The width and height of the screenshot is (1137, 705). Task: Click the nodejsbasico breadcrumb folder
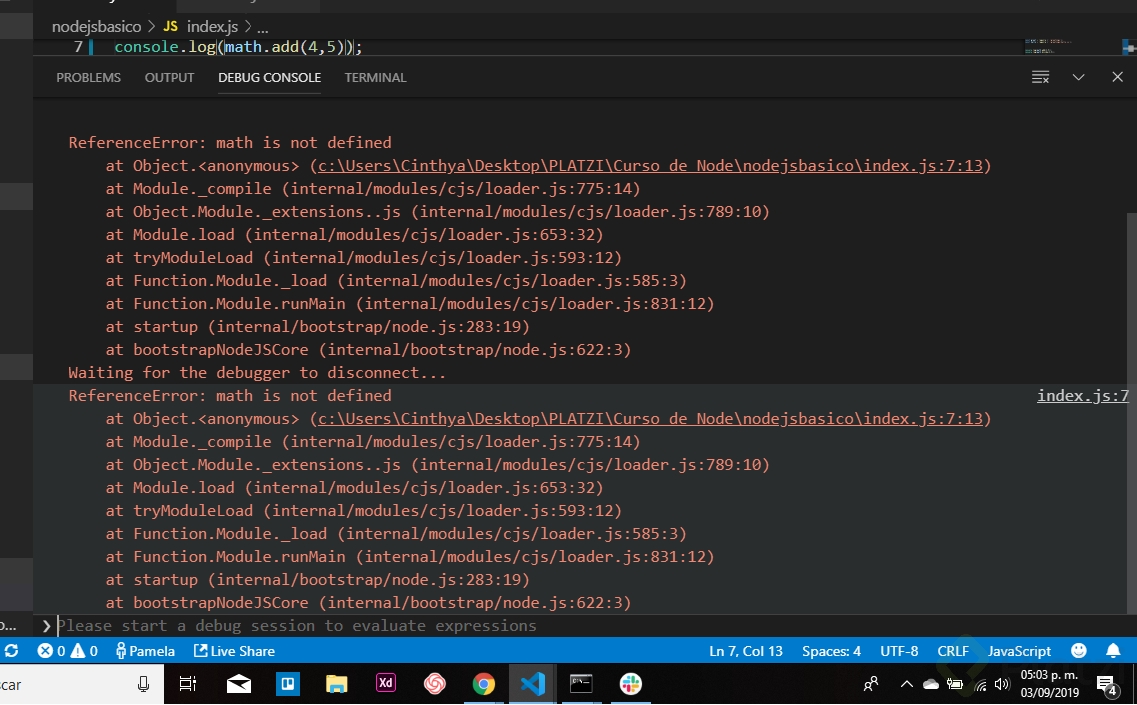tap(96, 27)
